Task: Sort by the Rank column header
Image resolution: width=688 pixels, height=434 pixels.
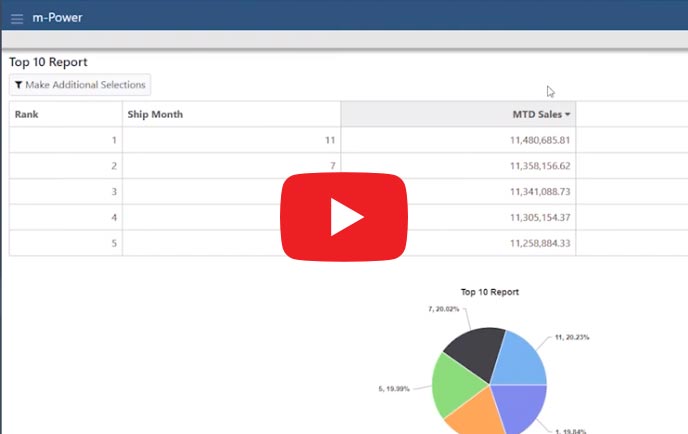Action: pos(26,114)
